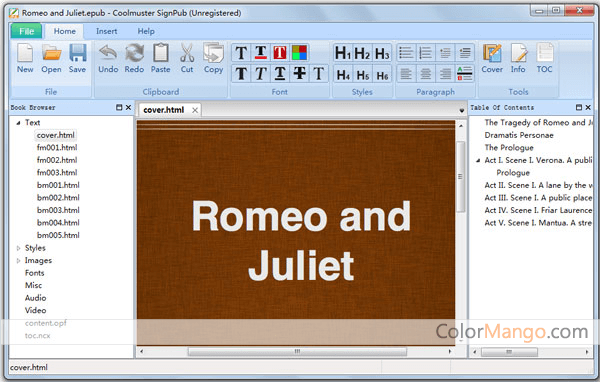Expand the Styles folder
This screenshot has width=600, height=382.
click(18, 248)
